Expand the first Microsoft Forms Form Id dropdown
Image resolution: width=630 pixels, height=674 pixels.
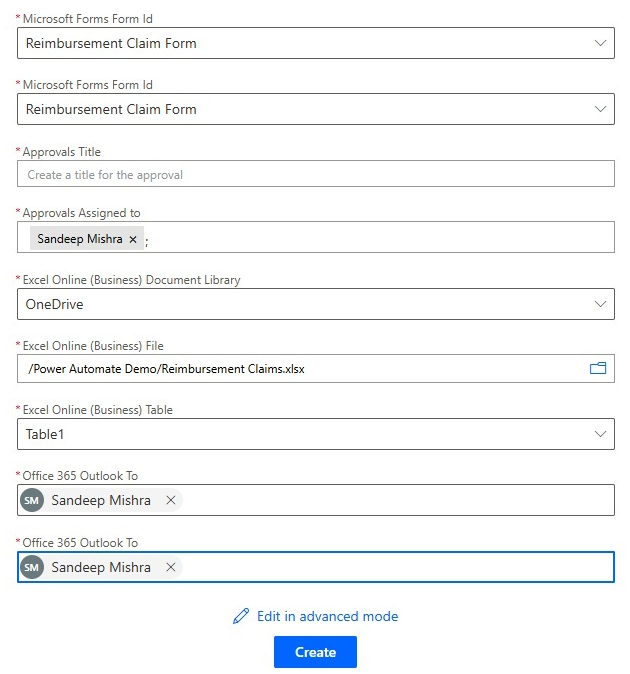[x=600, y=43]
